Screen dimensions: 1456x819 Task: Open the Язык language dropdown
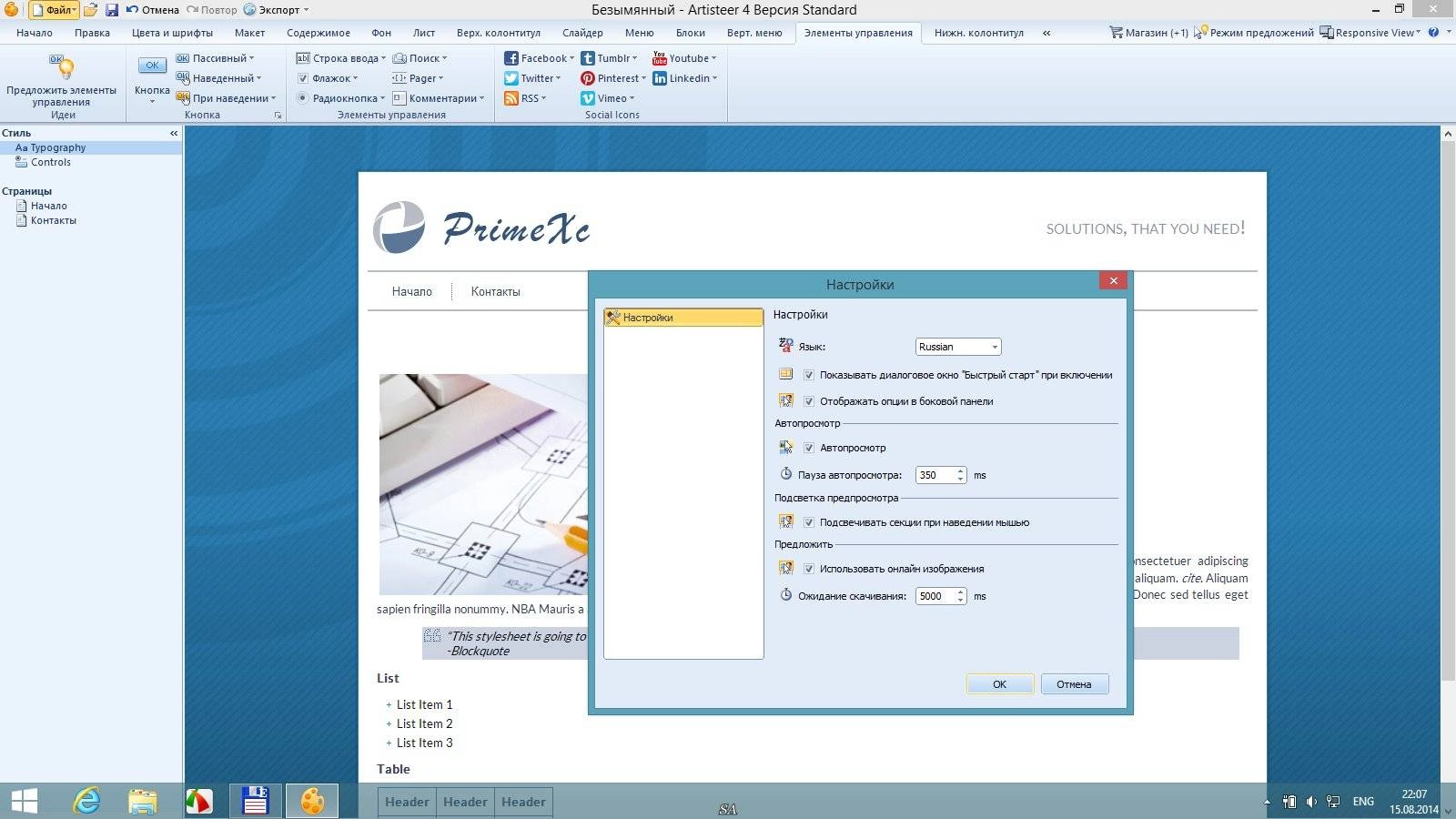(x=958, y=347)
